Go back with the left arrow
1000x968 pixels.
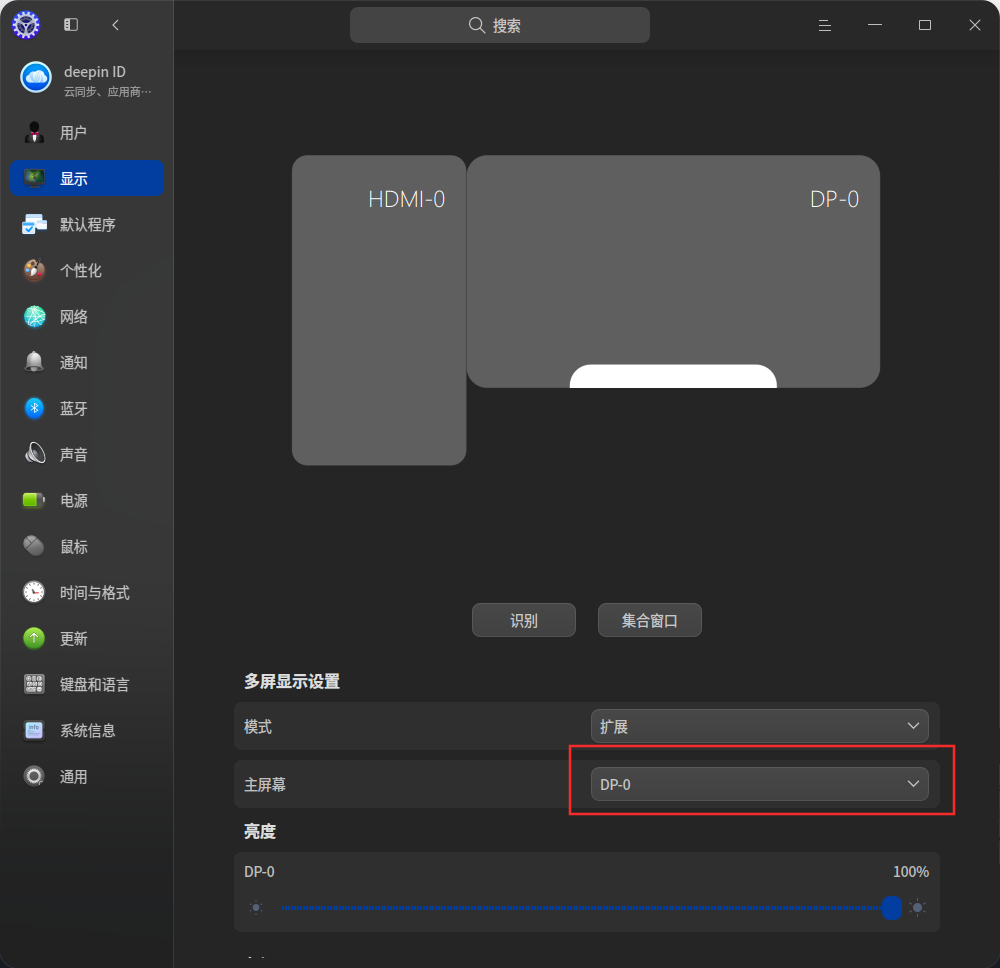tap(115, 25)
